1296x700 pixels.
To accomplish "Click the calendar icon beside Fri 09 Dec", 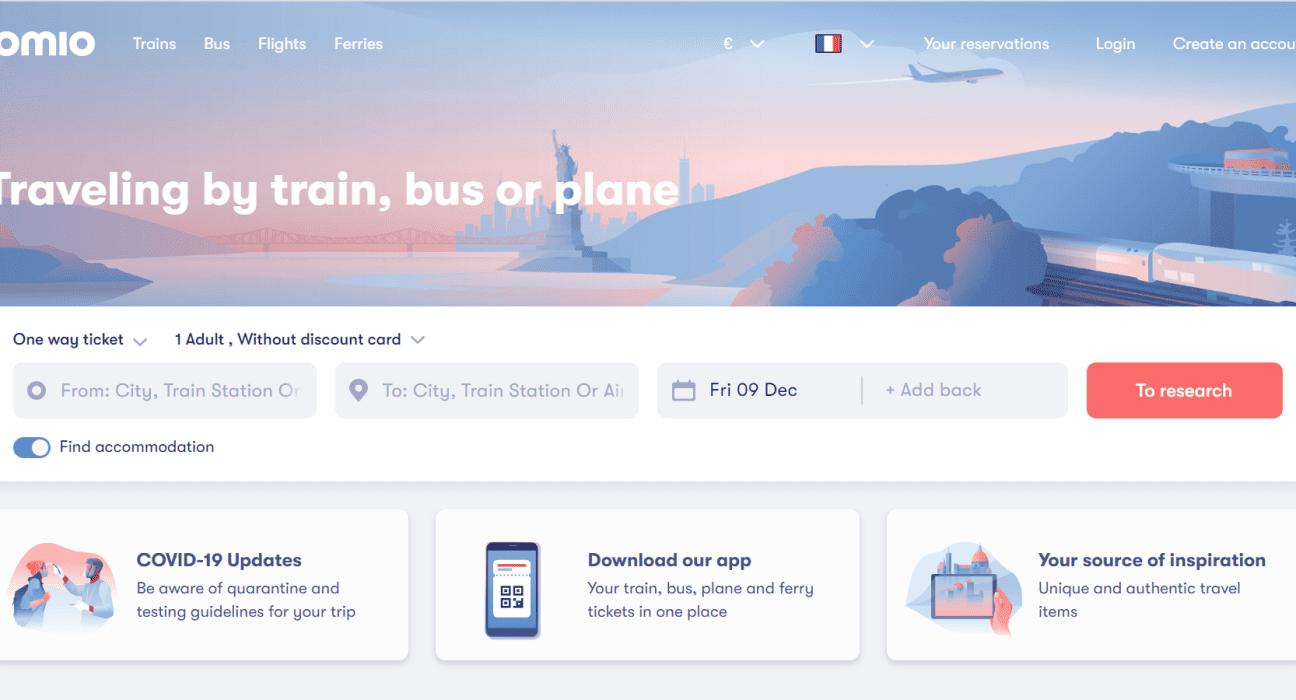I will pyautogui.click(x=683, y=391).
